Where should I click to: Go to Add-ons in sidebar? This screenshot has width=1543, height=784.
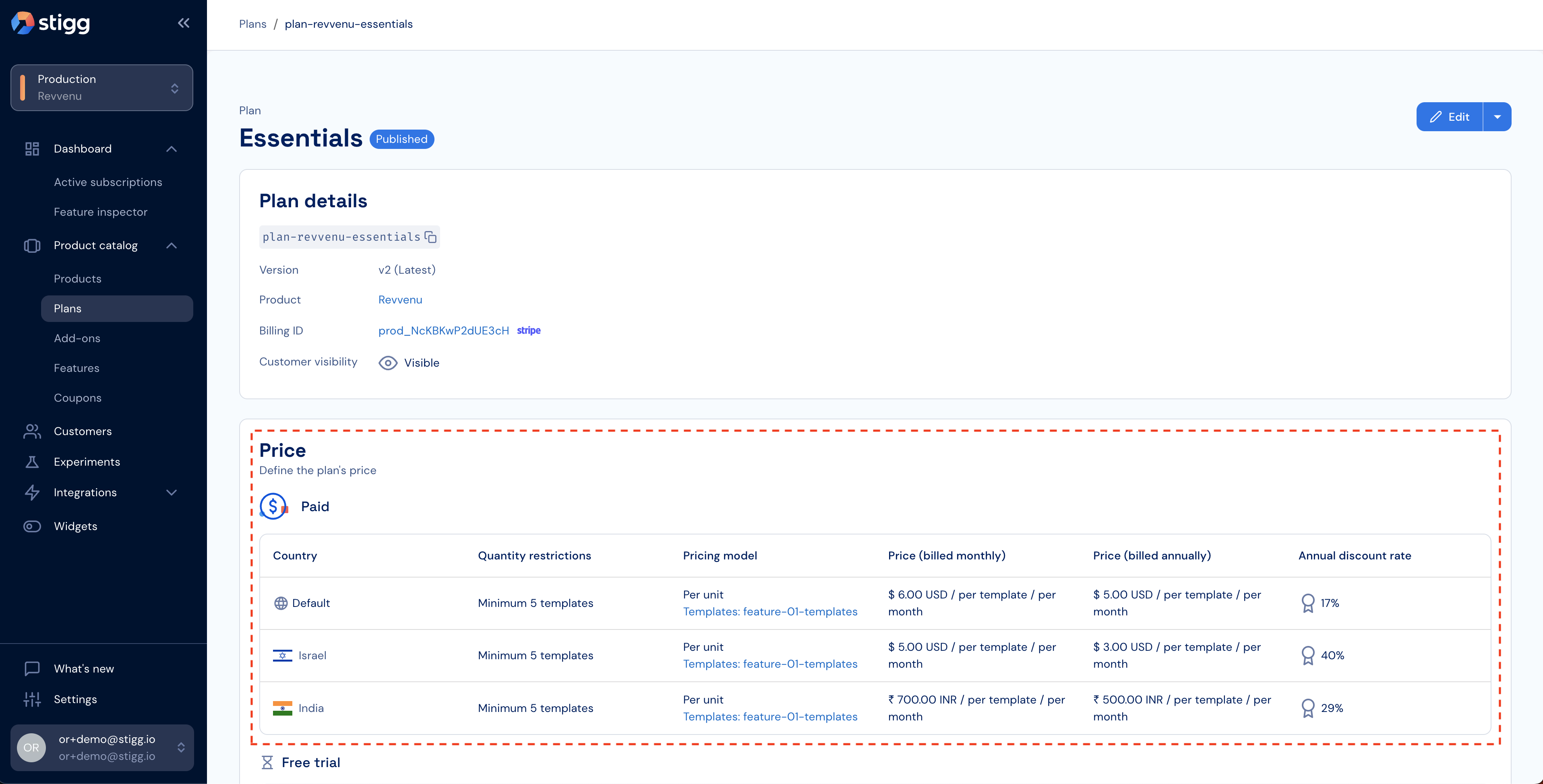[x=77, y=338]
